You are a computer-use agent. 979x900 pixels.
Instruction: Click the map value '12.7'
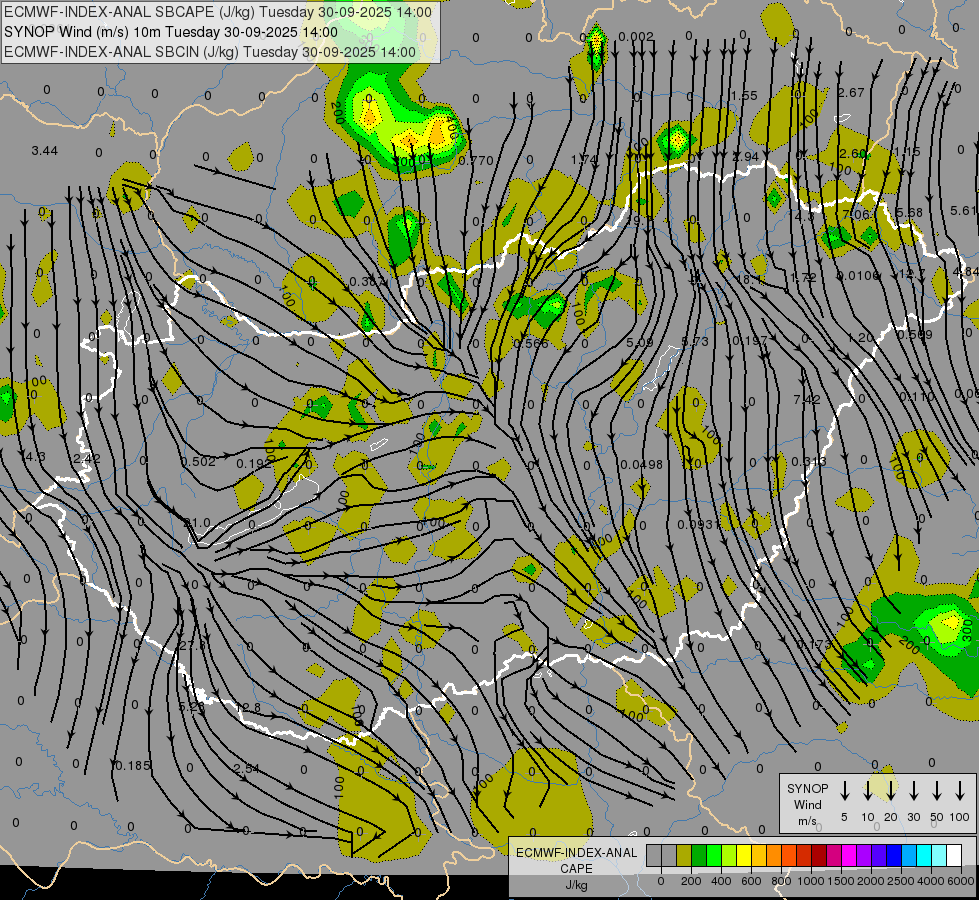(912, 274)
